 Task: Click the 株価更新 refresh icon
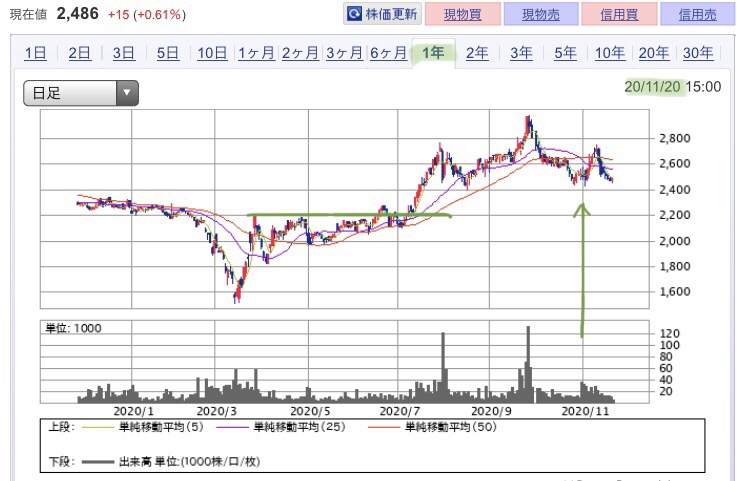point(354,15)
